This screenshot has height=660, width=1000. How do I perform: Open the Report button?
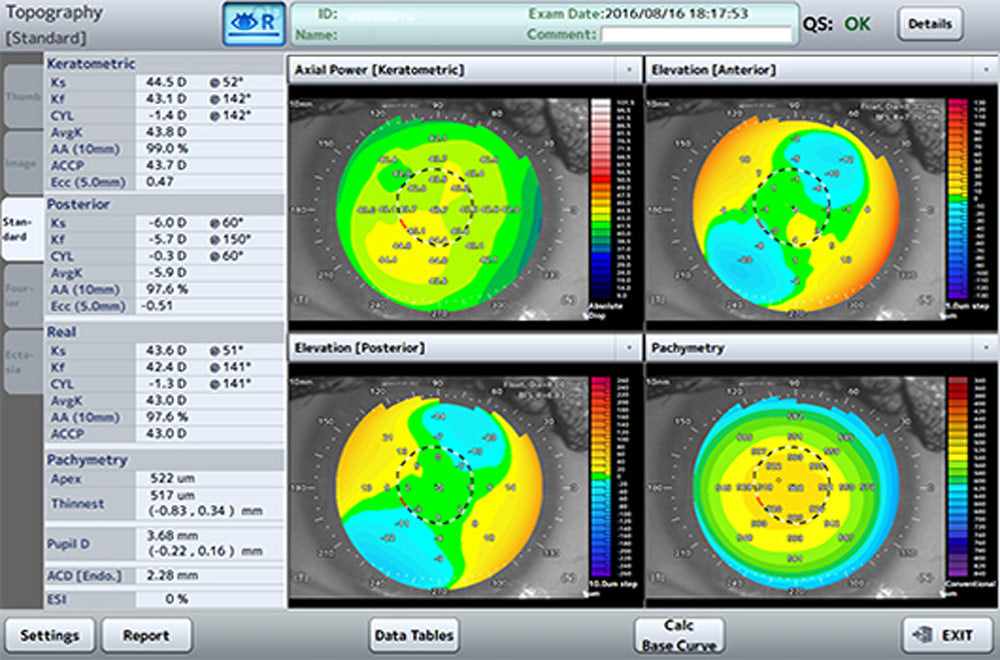click(x=147, y=635)
